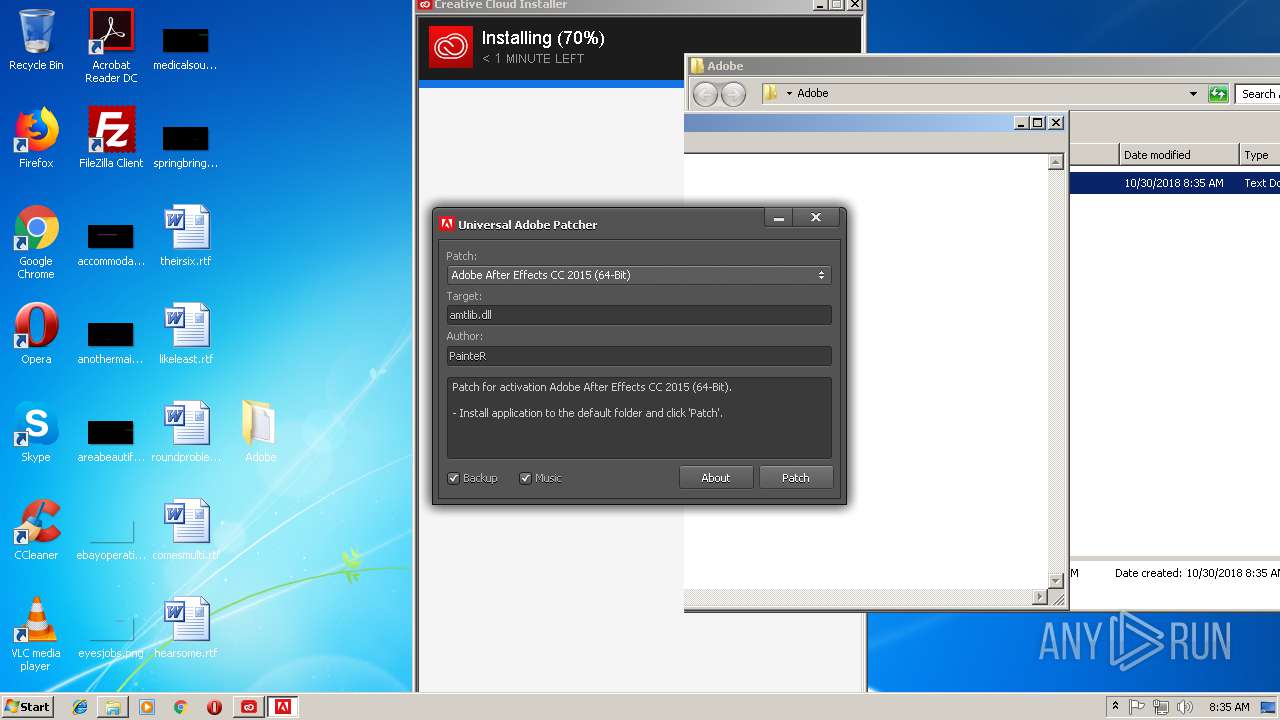The height and width of the screenshot is (720, 1280).
Task: Open the Recycle Bin desktop icon
Action: pyautogui.click(x=36, y=40)
